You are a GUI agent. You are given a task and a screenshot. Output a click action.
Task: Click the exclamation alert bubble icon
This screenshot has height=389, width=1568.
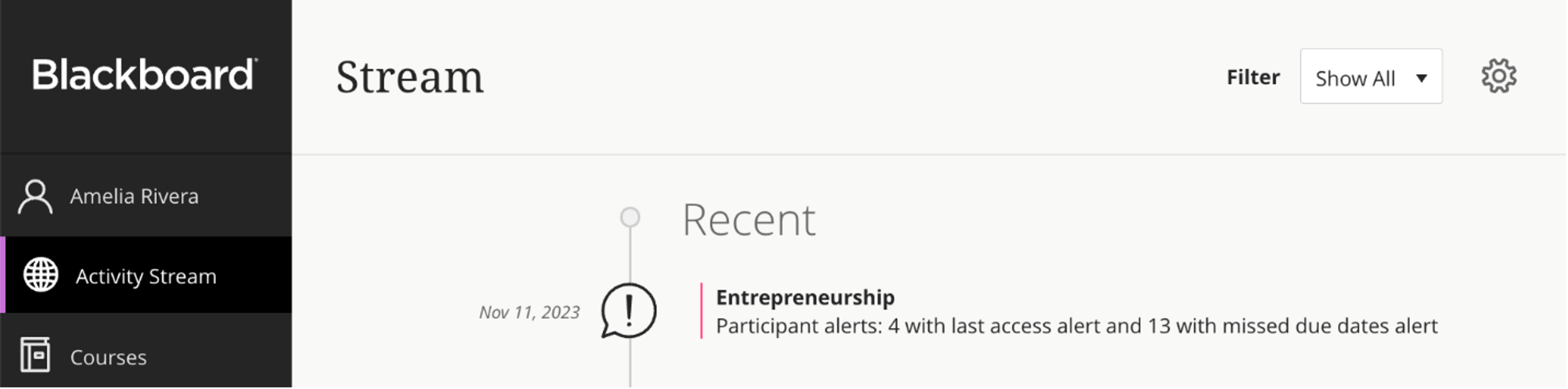click(x=629, y=311)
